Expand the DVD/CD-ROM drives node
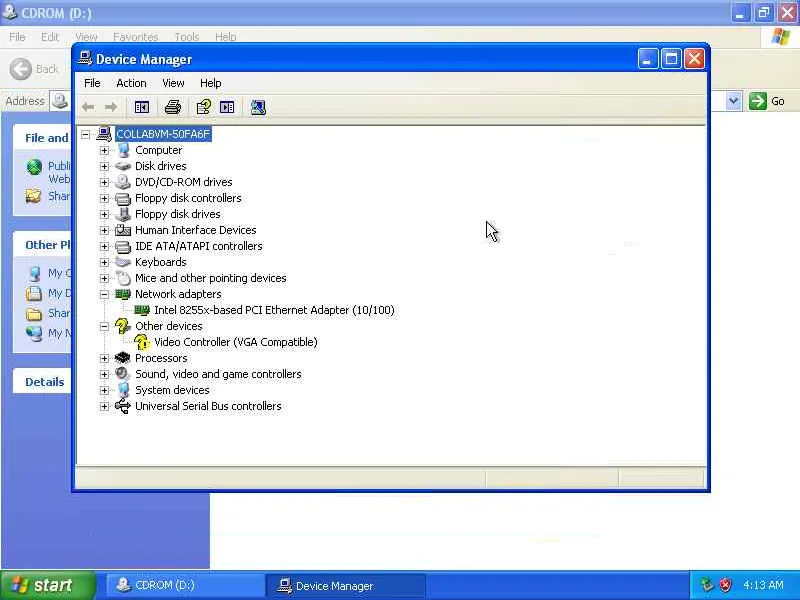The width and height of the screenshot is (800, 600). [x=104, y=183]
